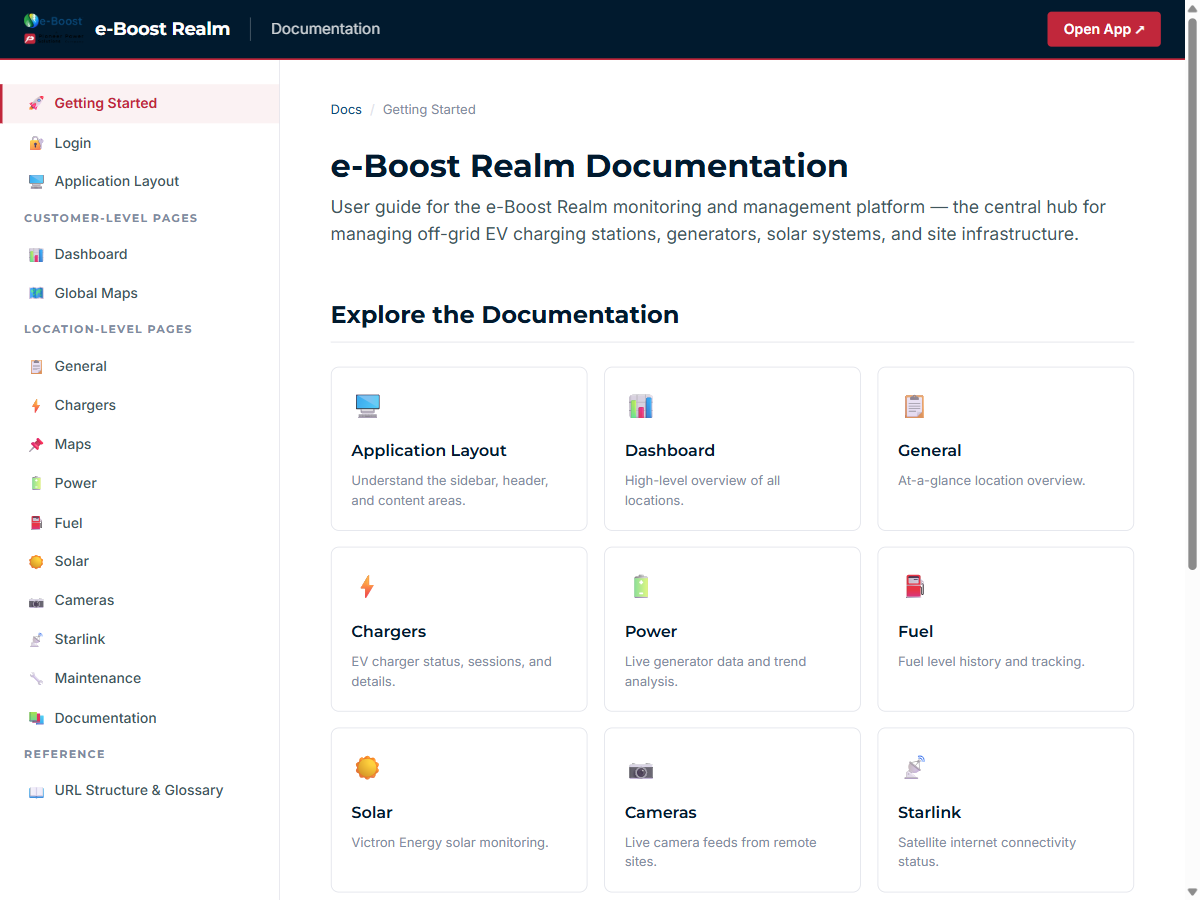Viewport: 1200px width, 900px height.
Task: Click the Open App button
Action: [x=1104, y=29]
